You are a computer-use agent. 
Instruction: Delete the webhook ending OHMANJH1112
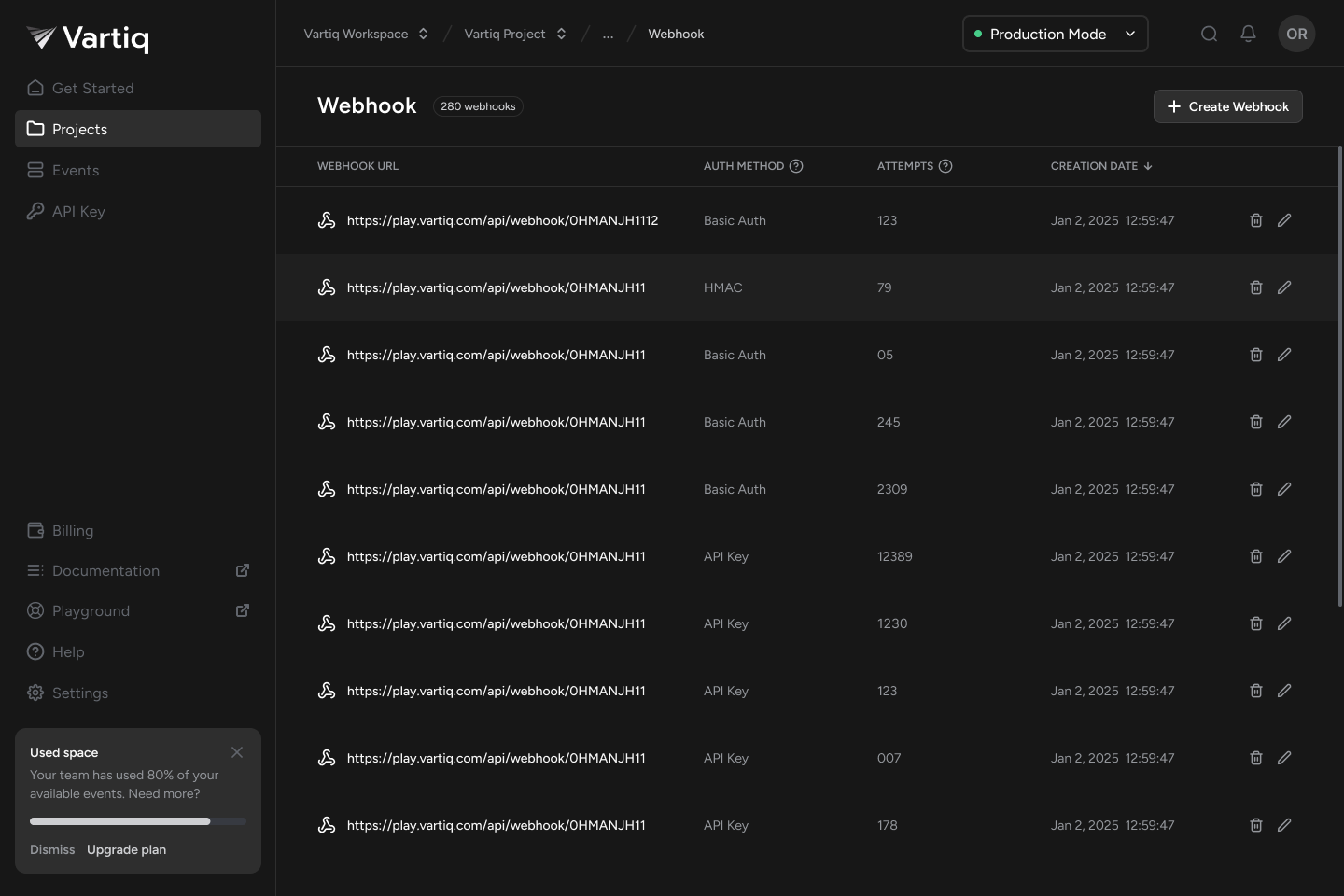[x=1256, y=220]
